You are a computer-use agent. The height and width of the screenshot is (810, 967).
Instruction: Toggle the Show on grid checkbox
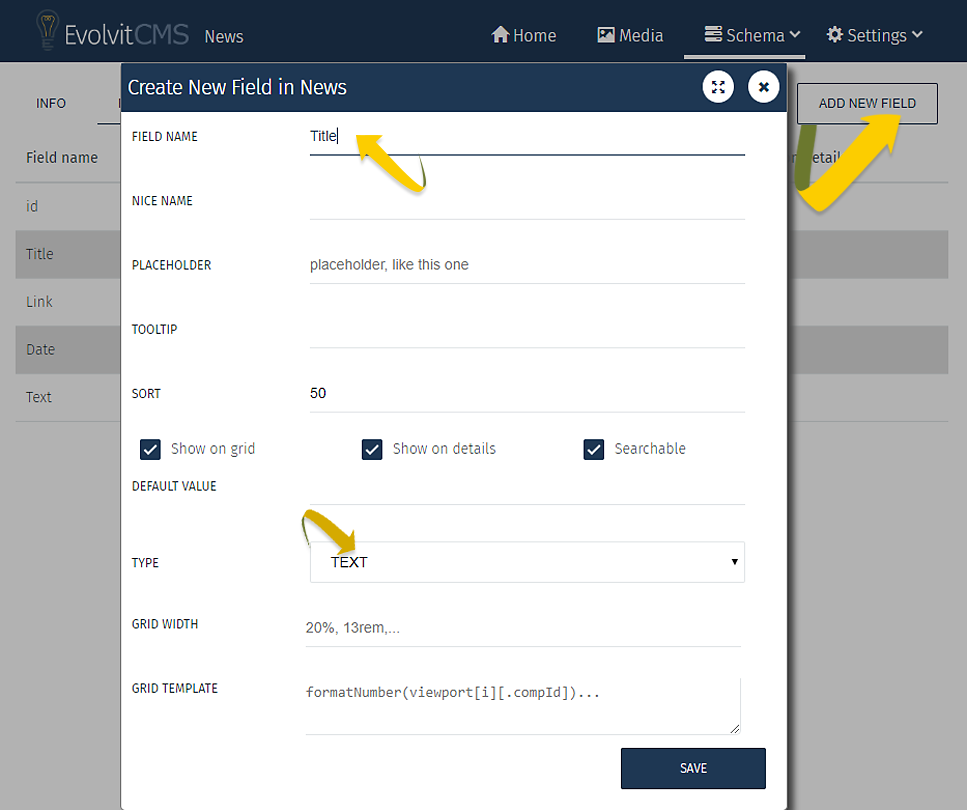click(151, 449)
